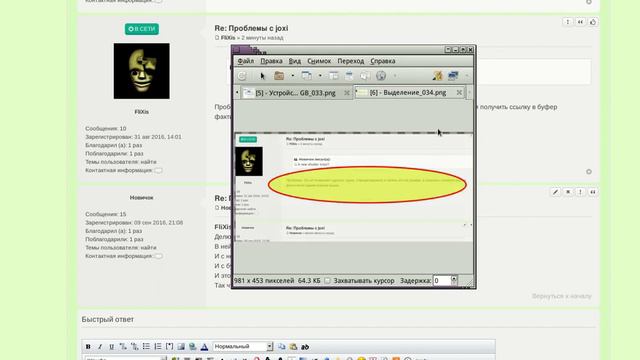Screen dimensions: 640x360
Task: Open the Справка menu
Action: click(383, 61)
